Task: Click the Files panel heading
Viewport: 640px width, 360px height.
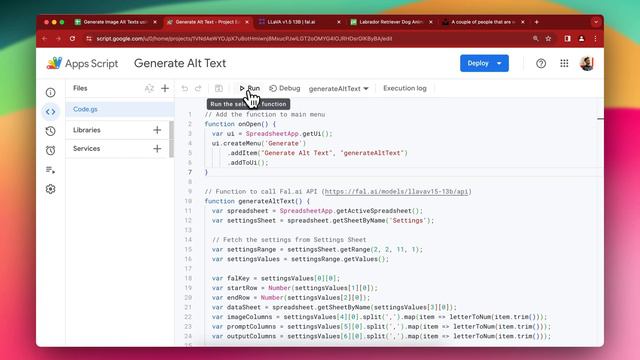Action: click(80, 88)
